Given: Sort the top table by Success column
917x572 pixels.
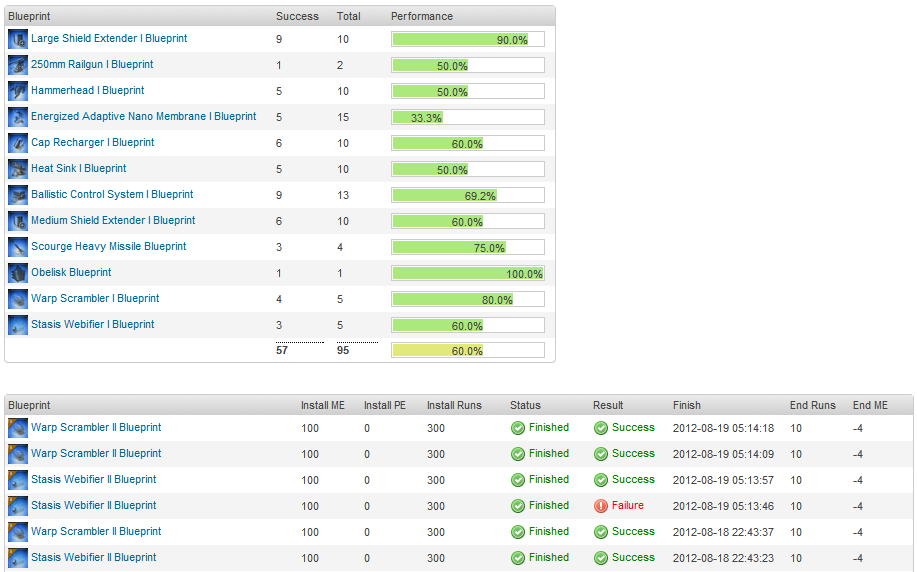Looking at the screenshot, I should click(297, 16).
